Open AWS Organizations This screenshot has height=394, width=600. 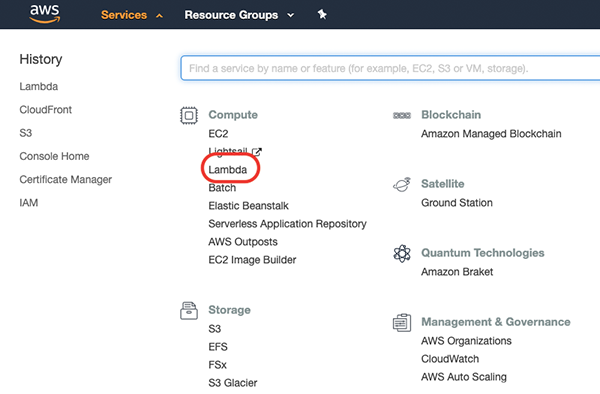[466, 341]
